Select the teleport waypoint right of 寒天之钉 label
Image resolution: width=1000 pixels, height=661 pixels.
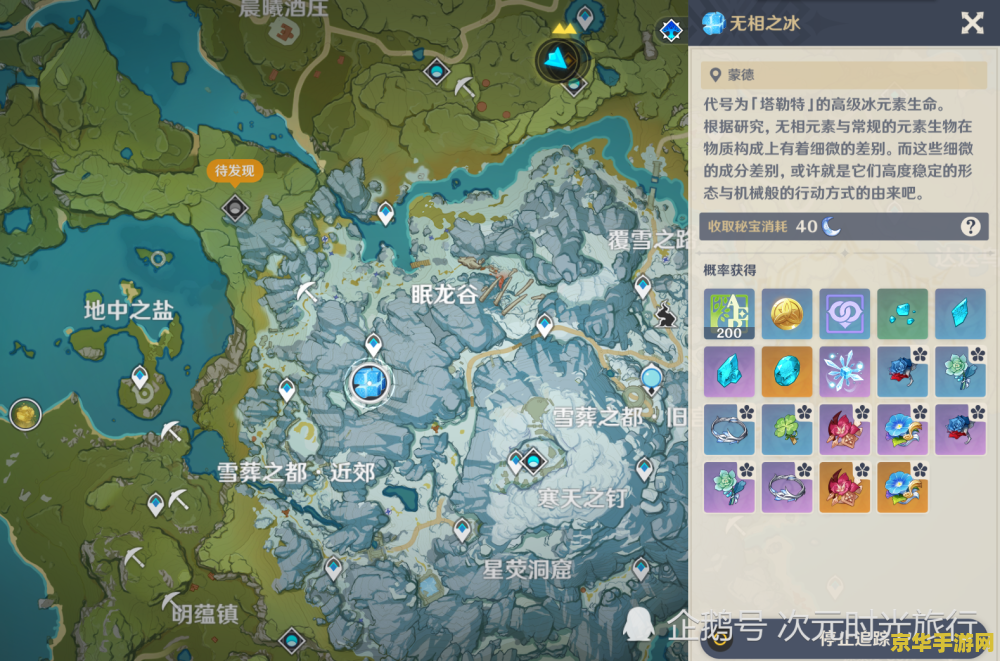coord(644,469)
